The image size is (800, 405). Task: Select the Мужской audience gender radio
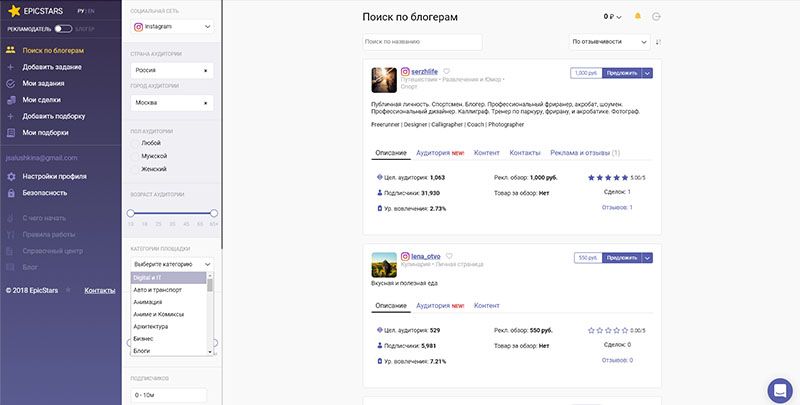[x=136, y=156]
